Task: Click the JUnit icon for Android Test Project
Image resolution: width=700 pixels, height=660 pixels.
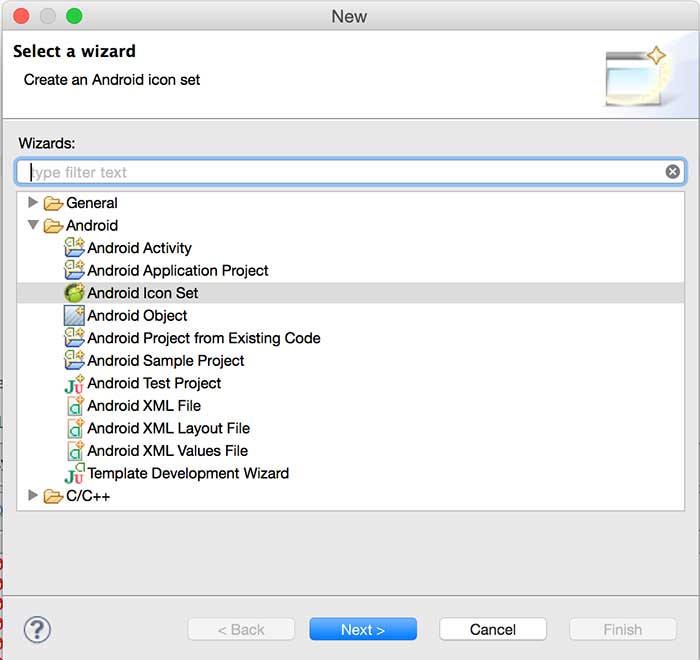Action: [x=74, y=384]
